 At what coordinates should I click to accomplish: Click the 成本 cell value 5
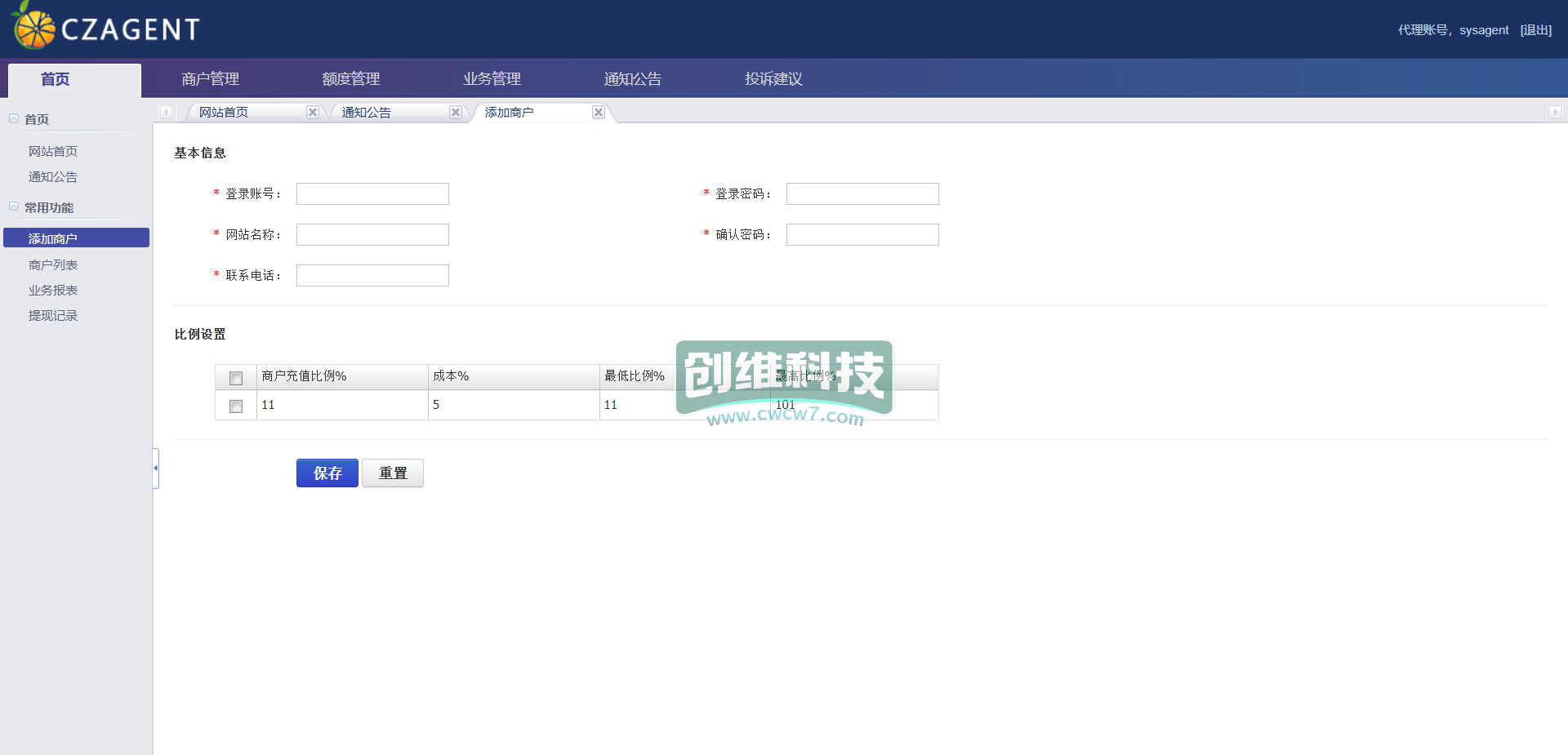[x=514, y=405]
